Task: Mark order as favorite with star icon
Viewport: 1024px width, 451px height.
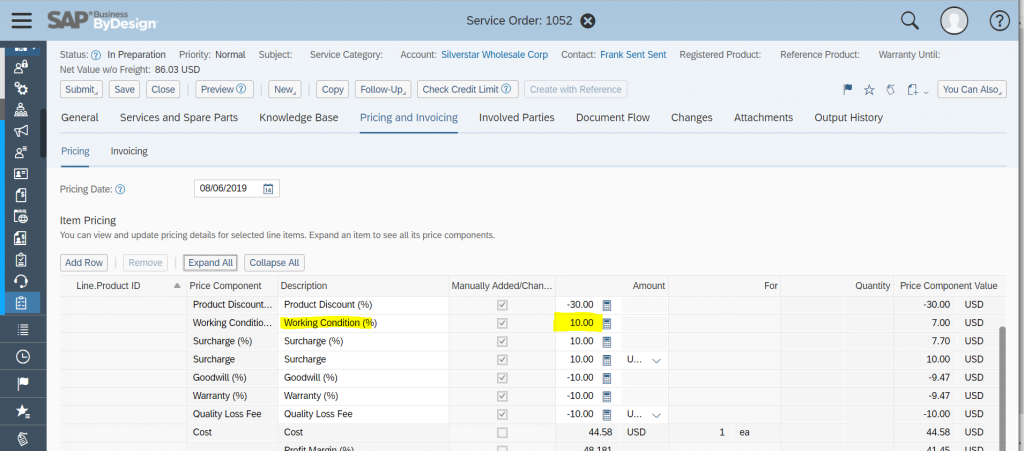Action: 869,90
